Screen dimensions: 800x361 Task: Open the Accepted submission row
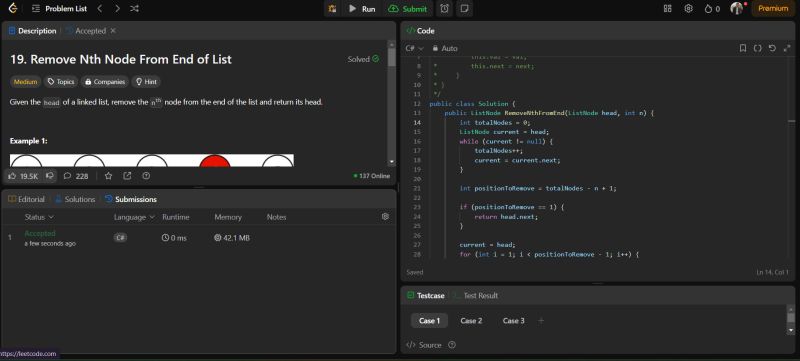click(x=198, y=238)
